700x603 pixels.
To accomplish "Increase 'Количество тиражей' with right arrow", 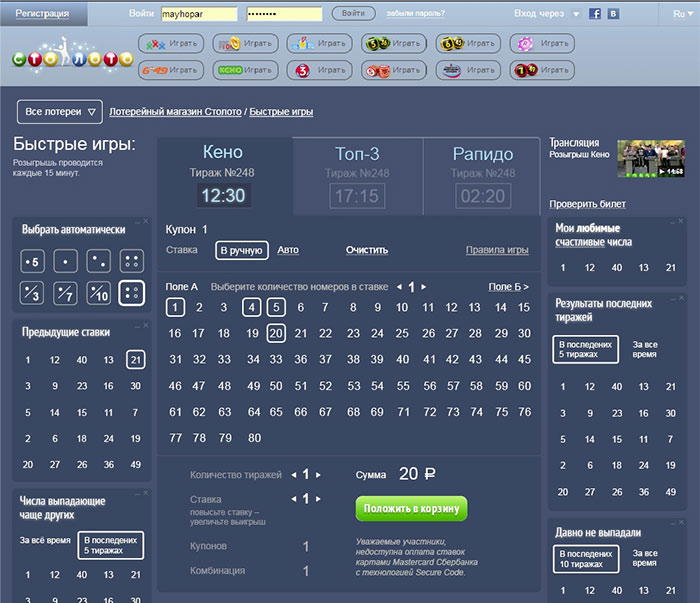I will [320, 475].
